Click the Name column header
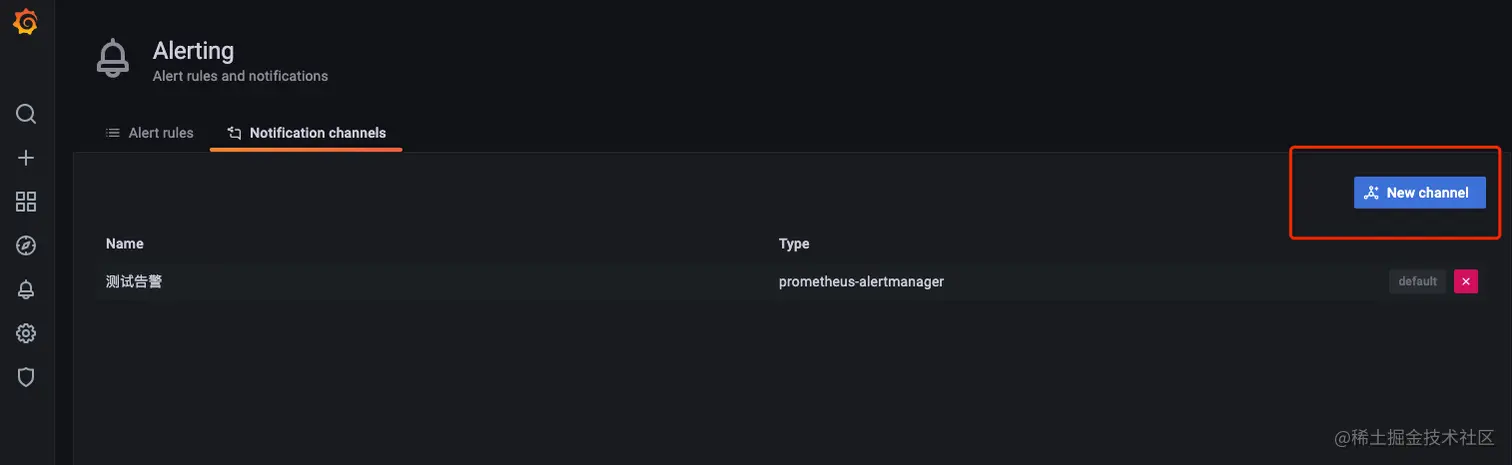This screenshot has height=465, width=1512. coord(125,244)
